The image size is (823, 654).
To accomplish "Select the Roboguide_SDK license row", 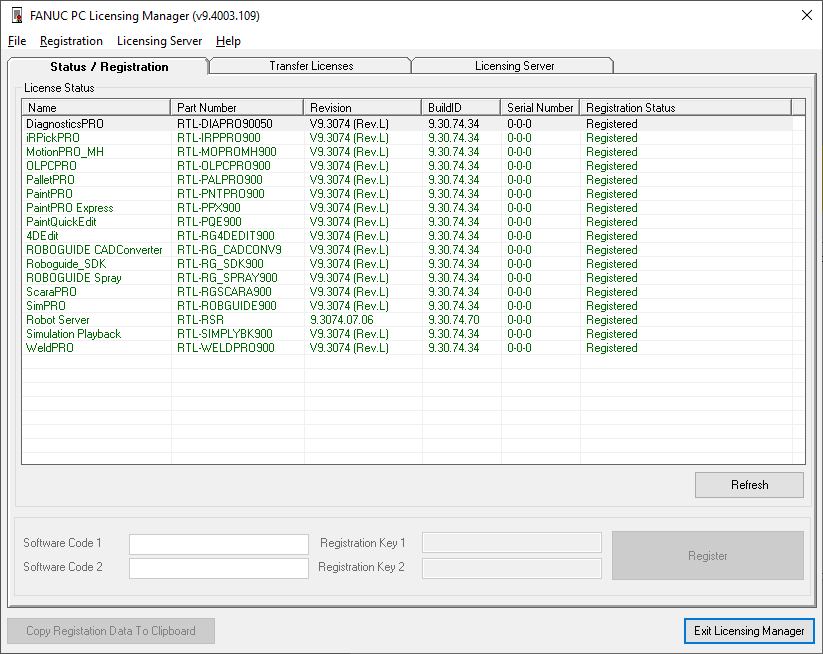I will click(x=407, y=264).
